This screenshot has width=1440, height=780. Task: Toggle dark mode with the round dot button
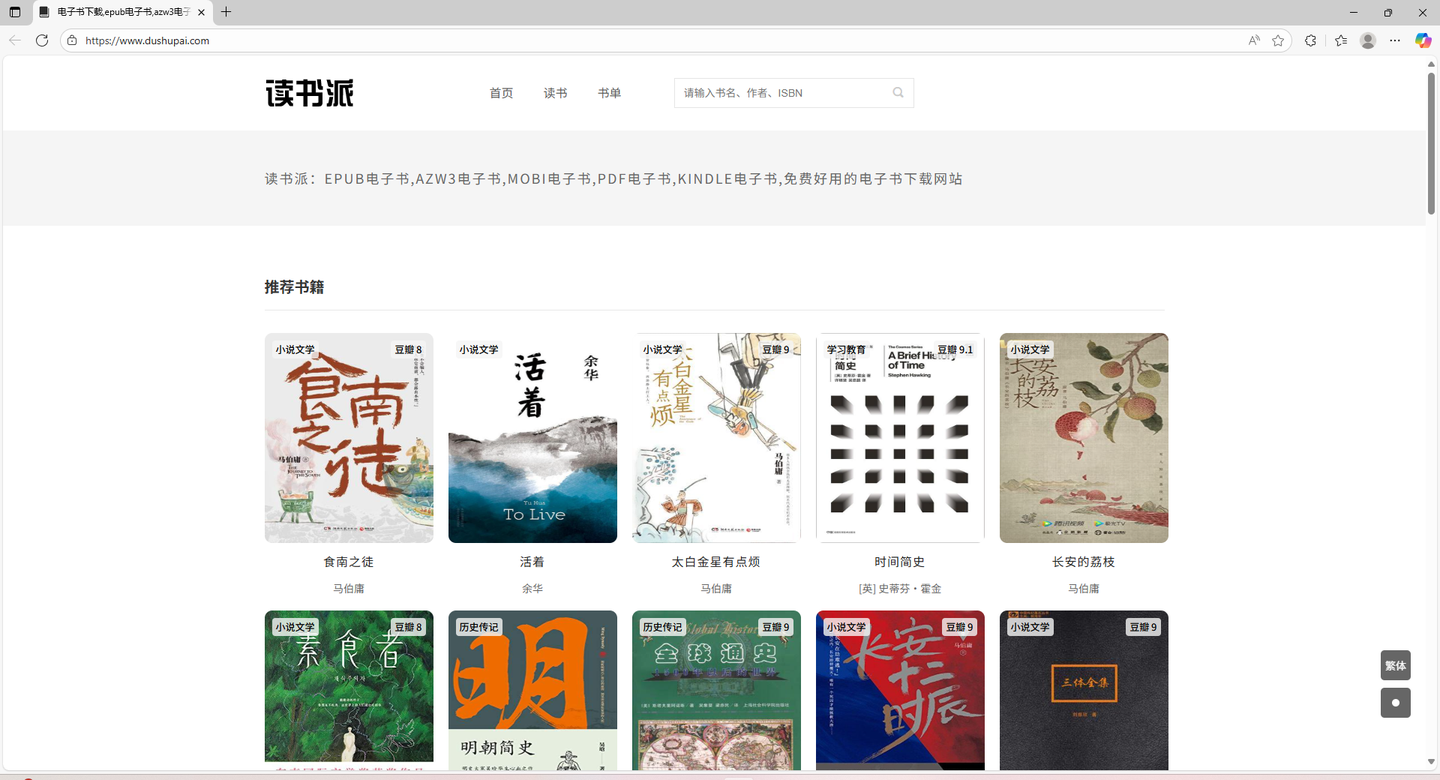(x=1395, y=703)
